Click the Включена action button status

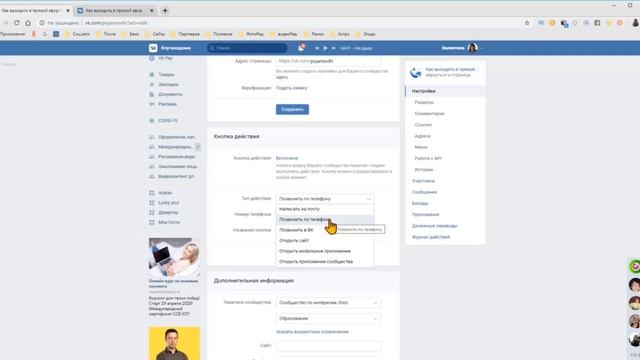[287, 158]
